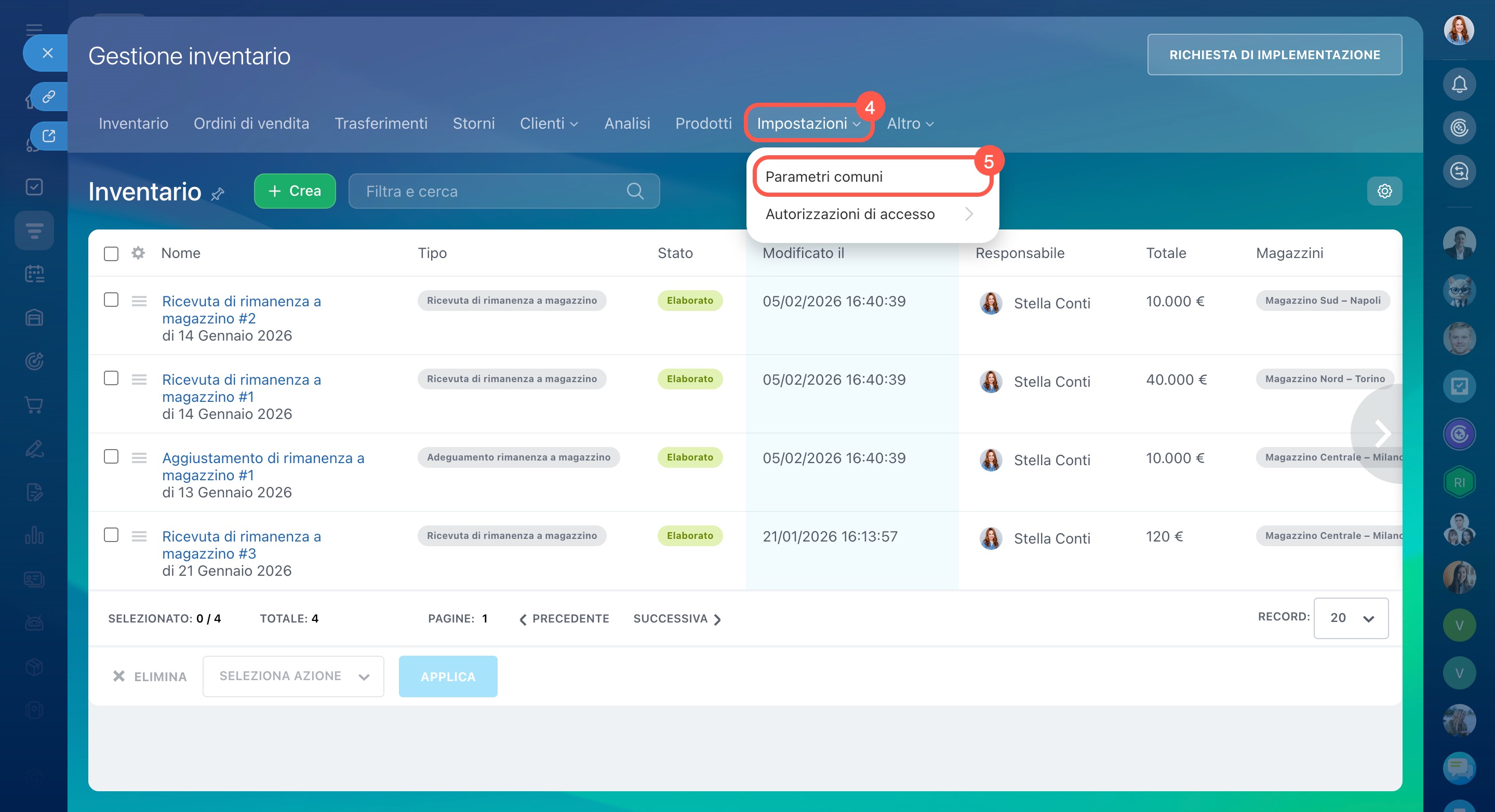Click the magnifier icon in search field

(635, 191)
